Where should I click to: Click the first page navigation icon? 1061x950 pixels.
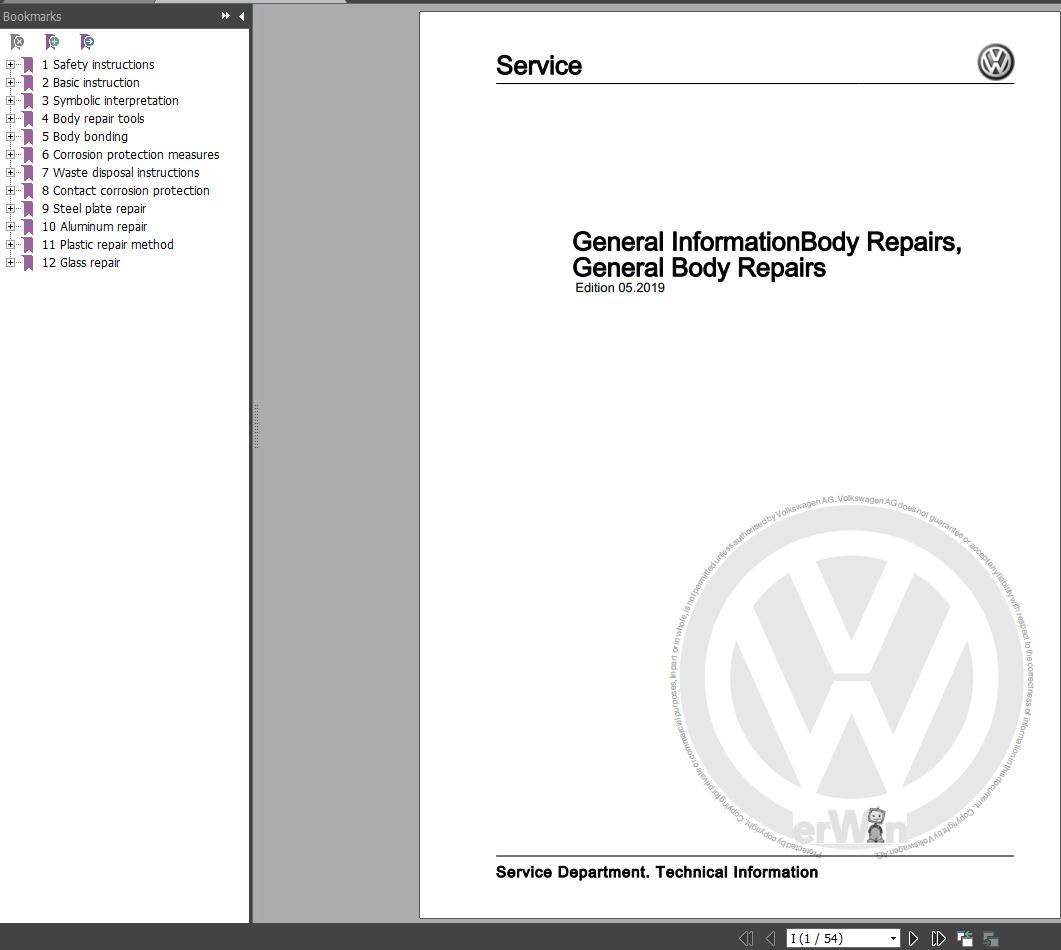(746, 938)
